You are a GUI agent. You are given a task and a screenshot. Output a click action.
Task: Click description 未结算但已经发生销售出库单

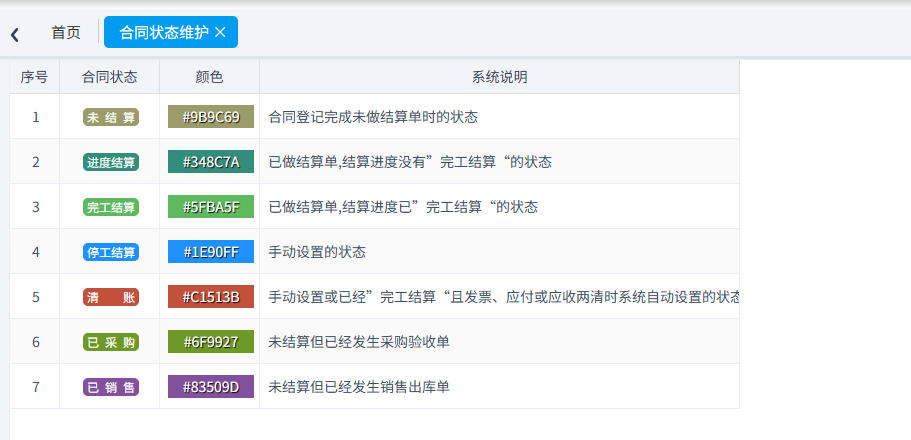(359, 387)
